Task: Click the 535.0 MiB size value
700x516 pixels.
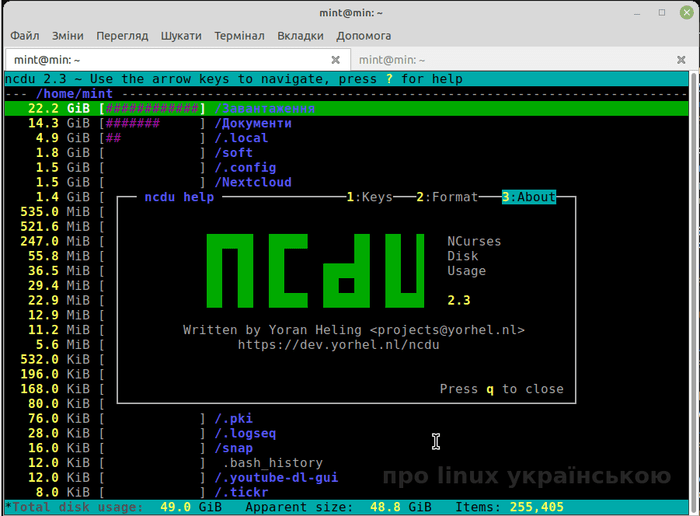Action: point(55,212)
